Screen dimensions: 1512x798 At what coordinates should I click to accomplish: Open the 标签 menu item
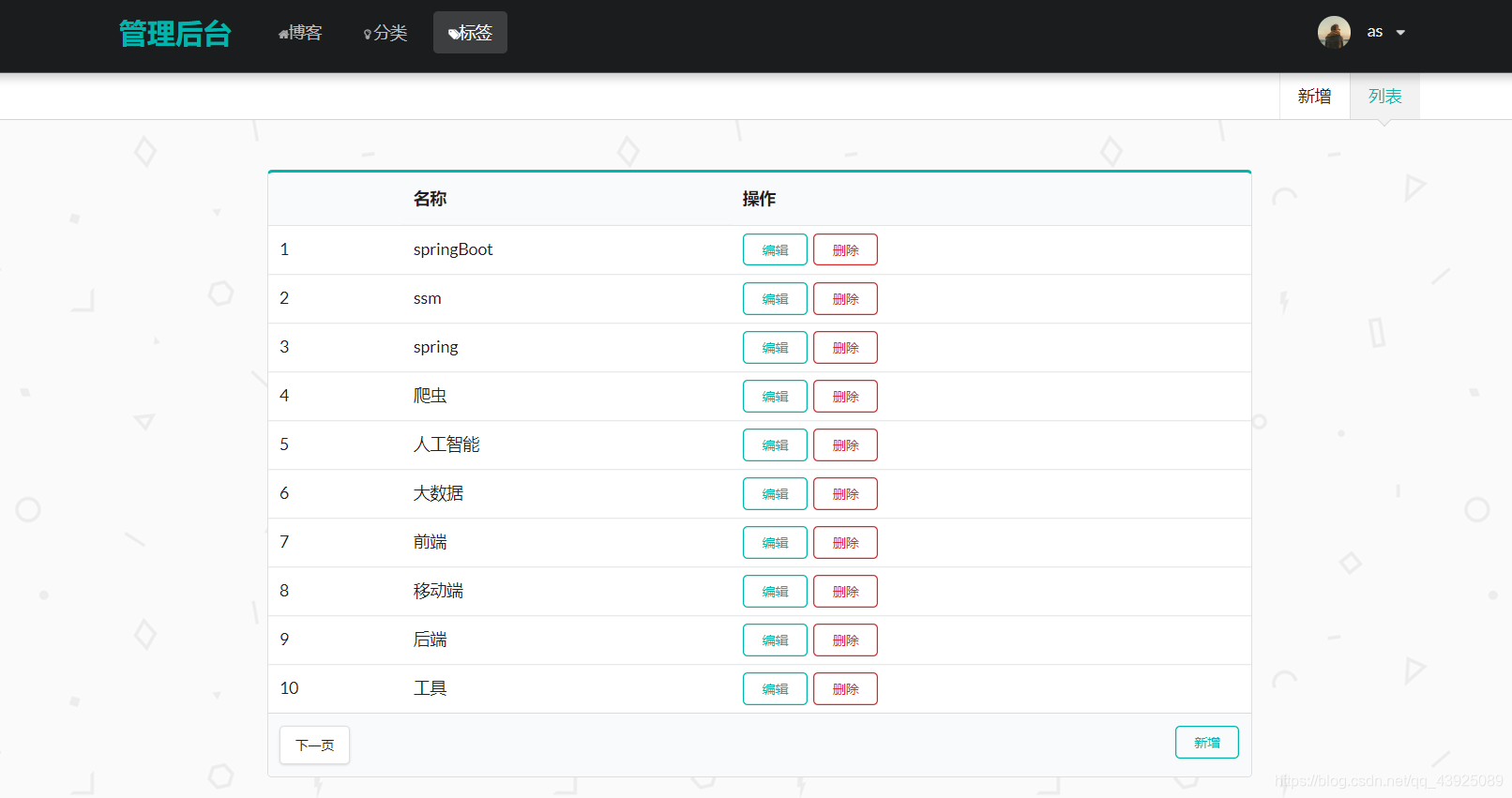coord(470,33)
